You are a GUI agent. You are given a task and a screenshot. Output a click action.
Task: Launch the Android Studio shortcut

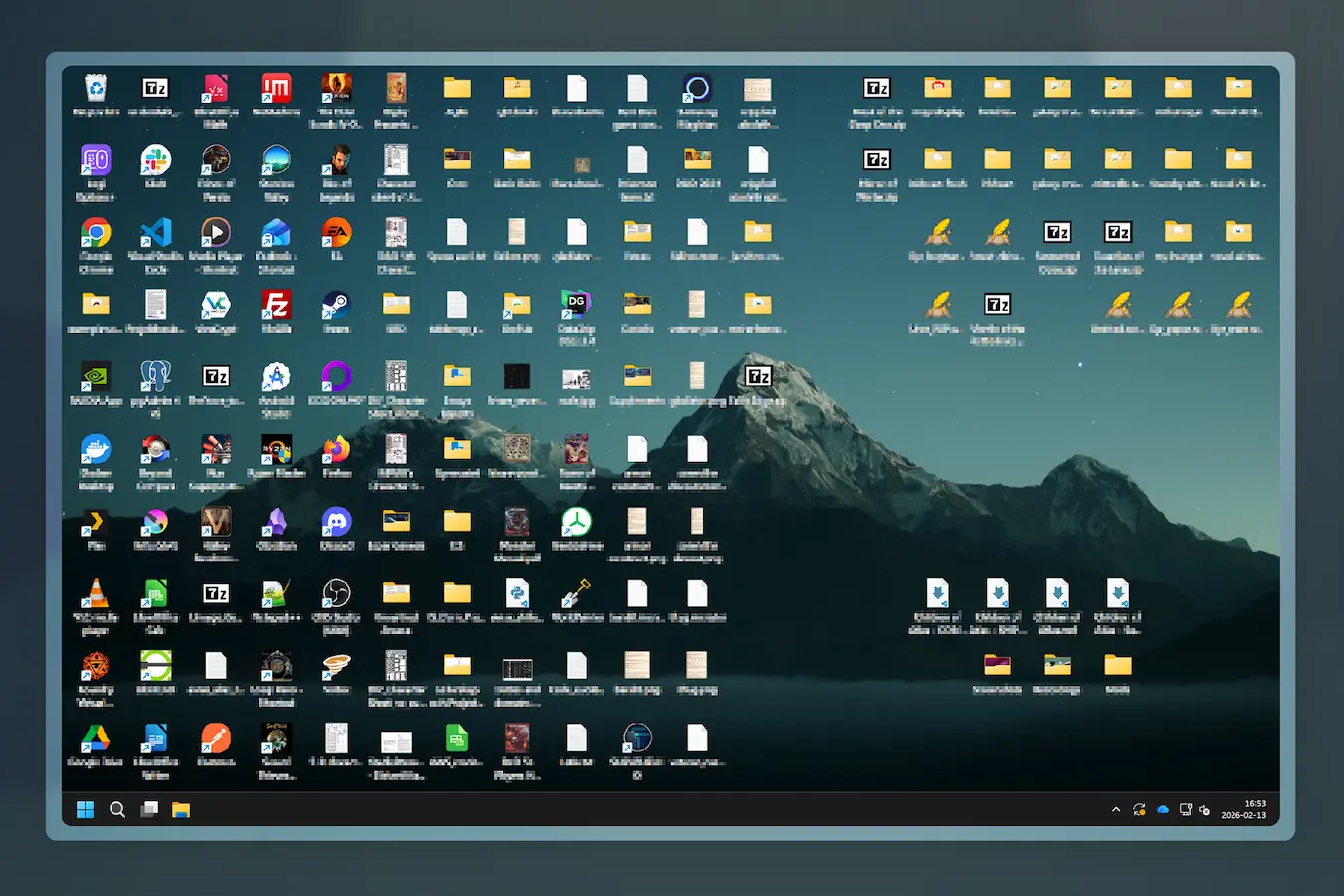pyautogui.click(x=276, y=377)
